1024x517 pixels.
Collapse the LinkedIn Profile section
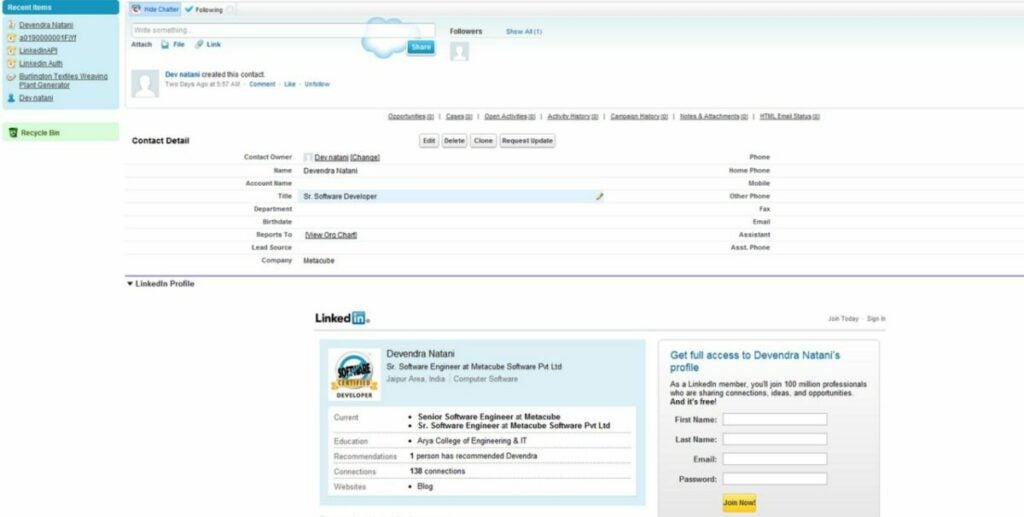tap(130, 284)
